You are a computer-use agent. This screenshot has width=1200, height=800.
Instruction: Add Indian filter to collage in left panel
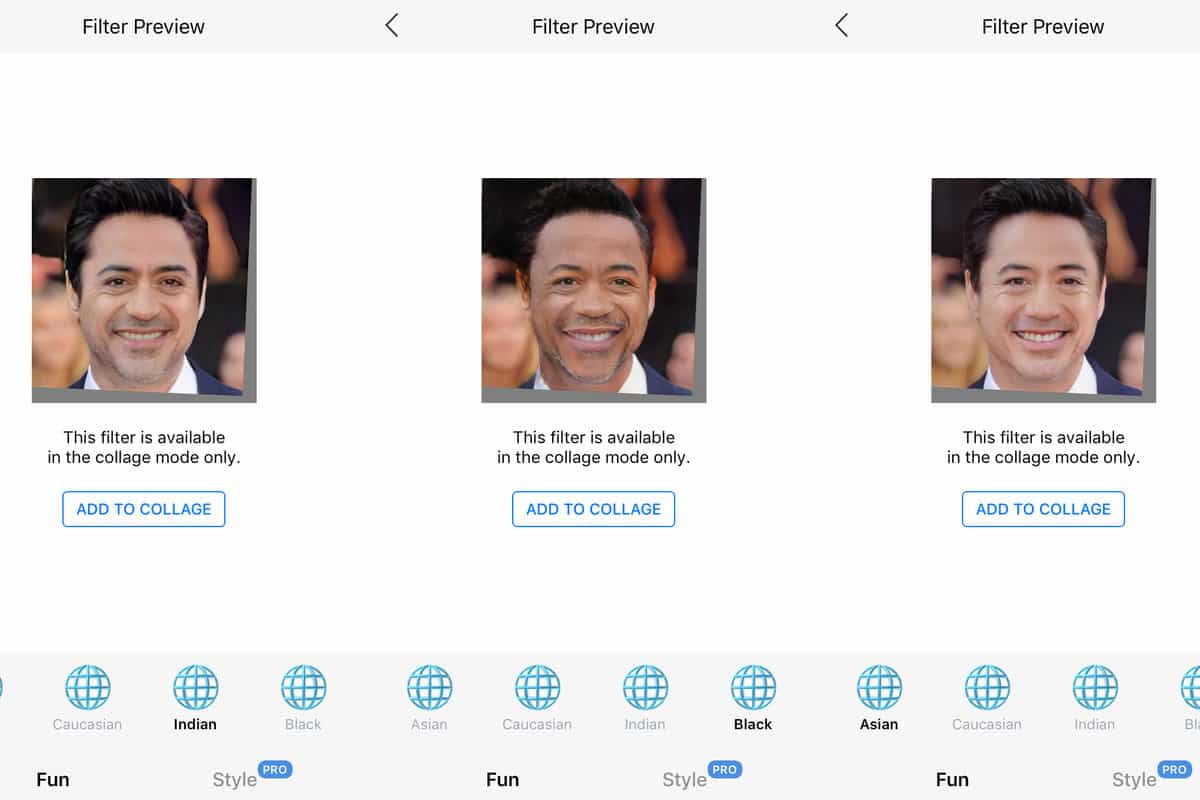point(144,509)
